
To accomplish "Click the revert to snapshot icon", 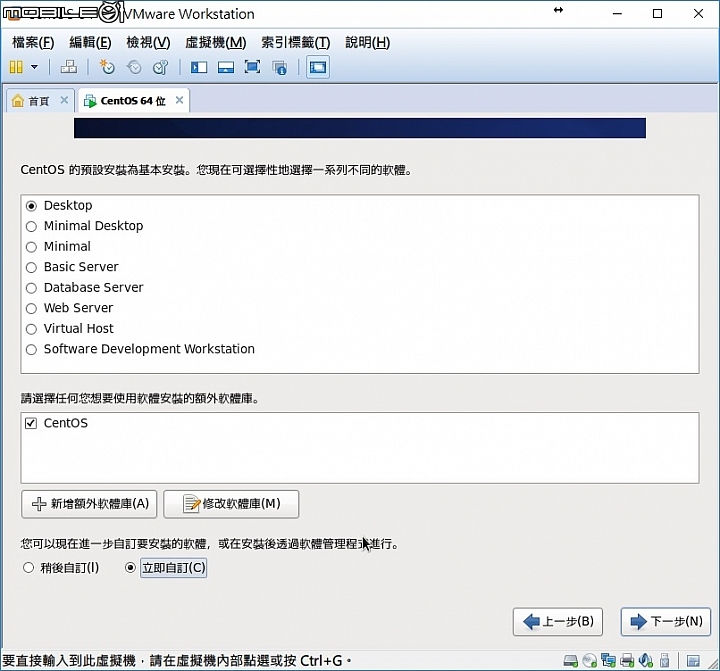I will click(134, 68).
